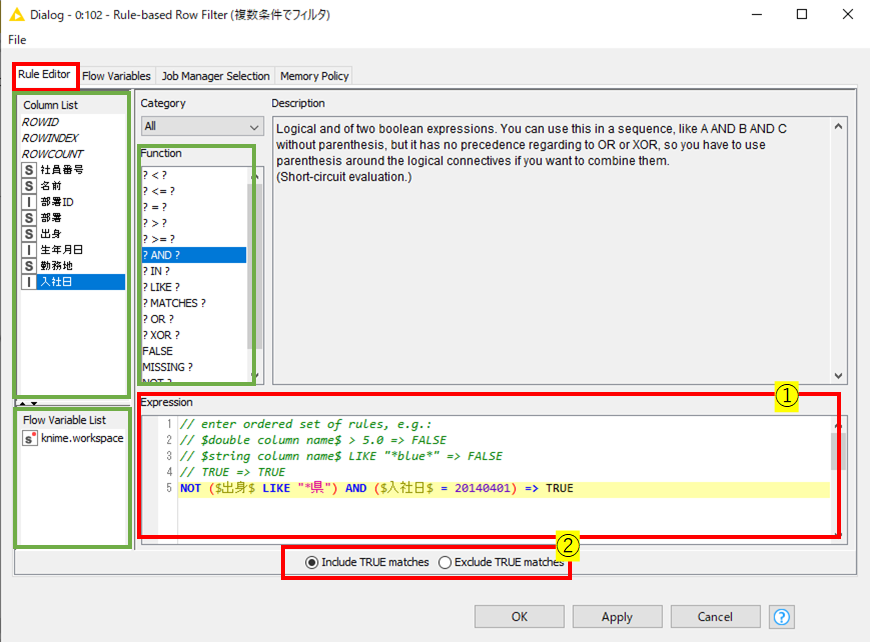
Task: Open the Category dropdown set to All
Action: (202, 126)
